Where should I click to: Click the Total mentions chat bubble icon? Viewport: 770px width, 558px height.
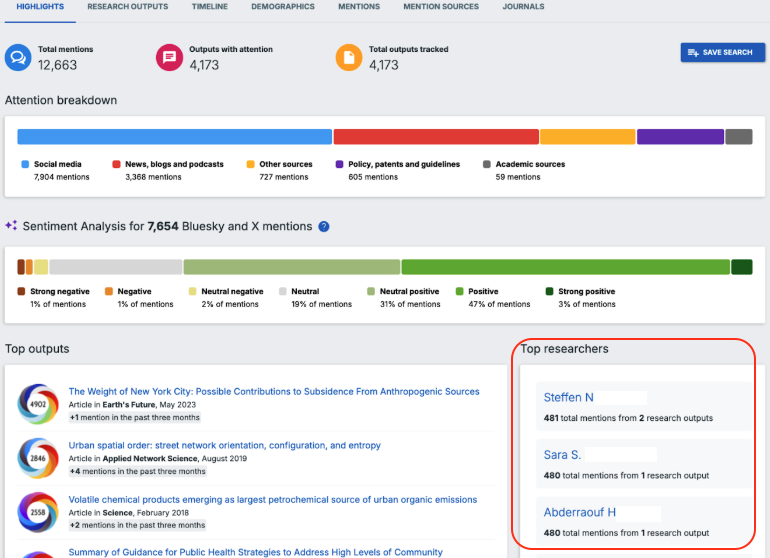point(18,57)
